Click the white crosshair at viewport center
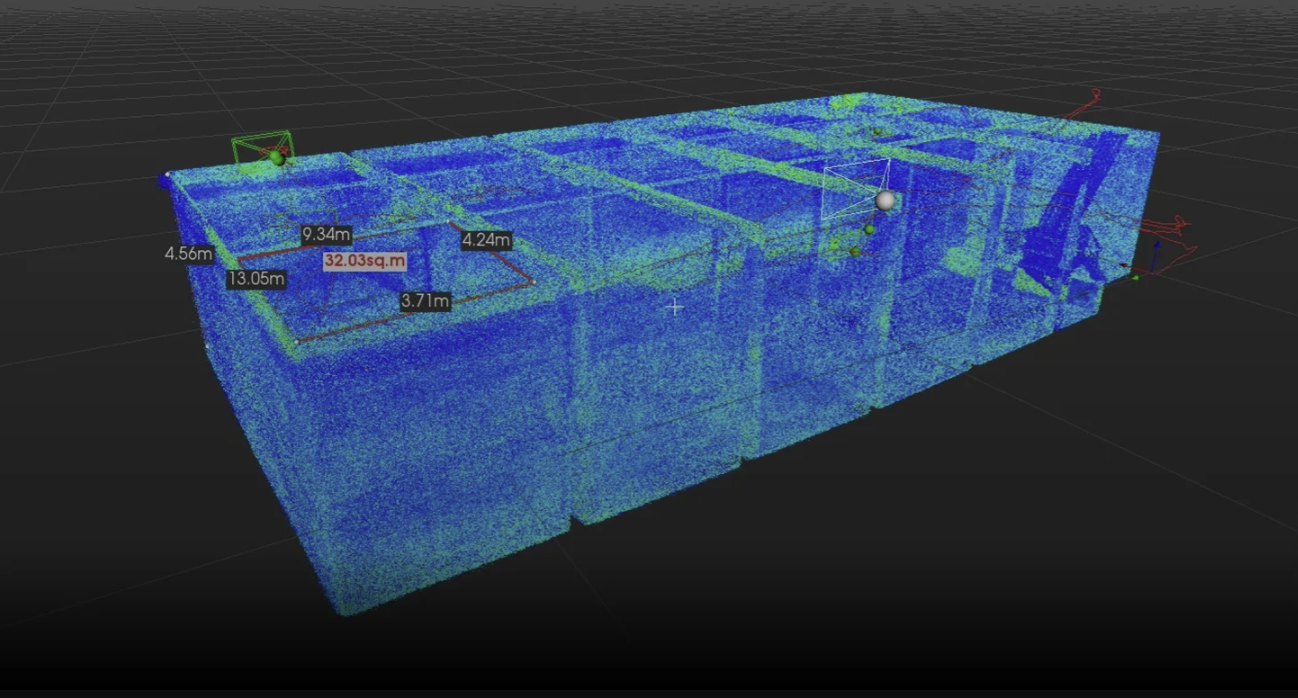 (675, 307)
